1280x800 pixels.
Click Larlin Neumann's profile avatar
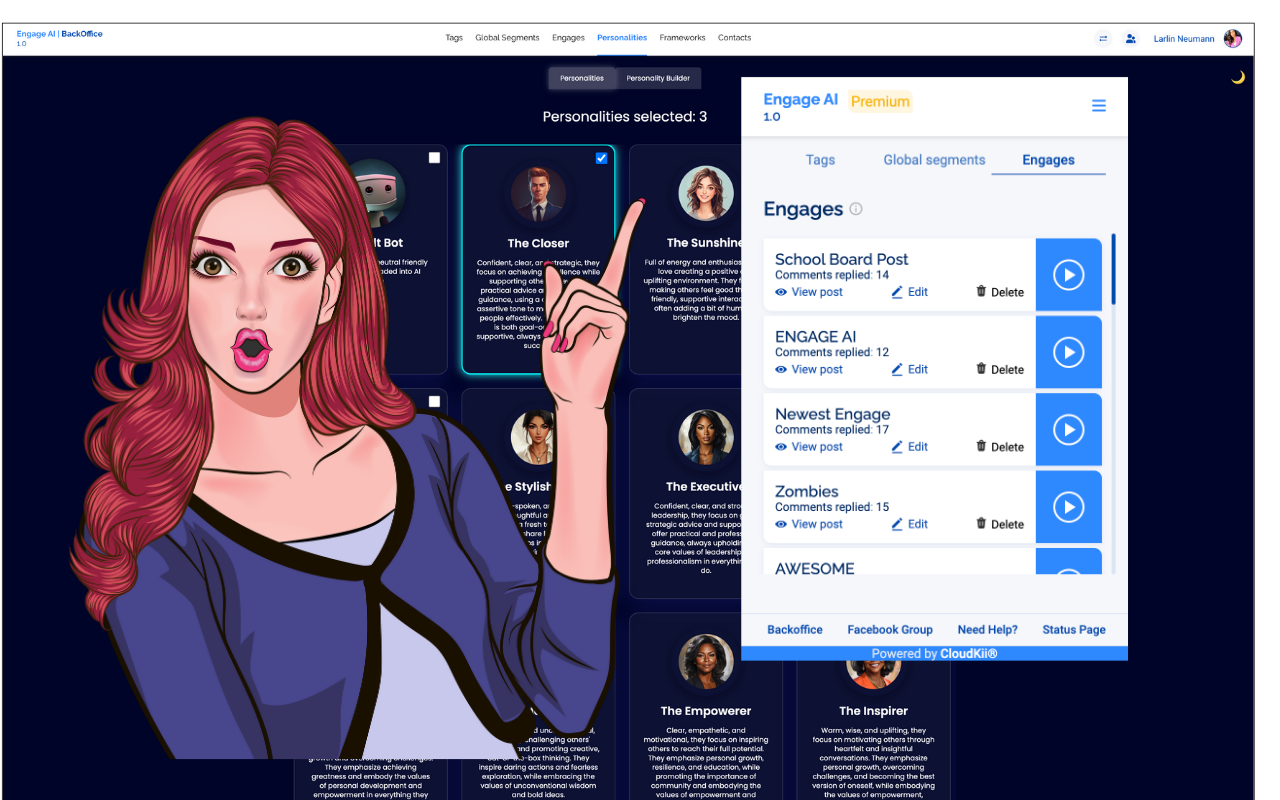tap(1233, 38)
